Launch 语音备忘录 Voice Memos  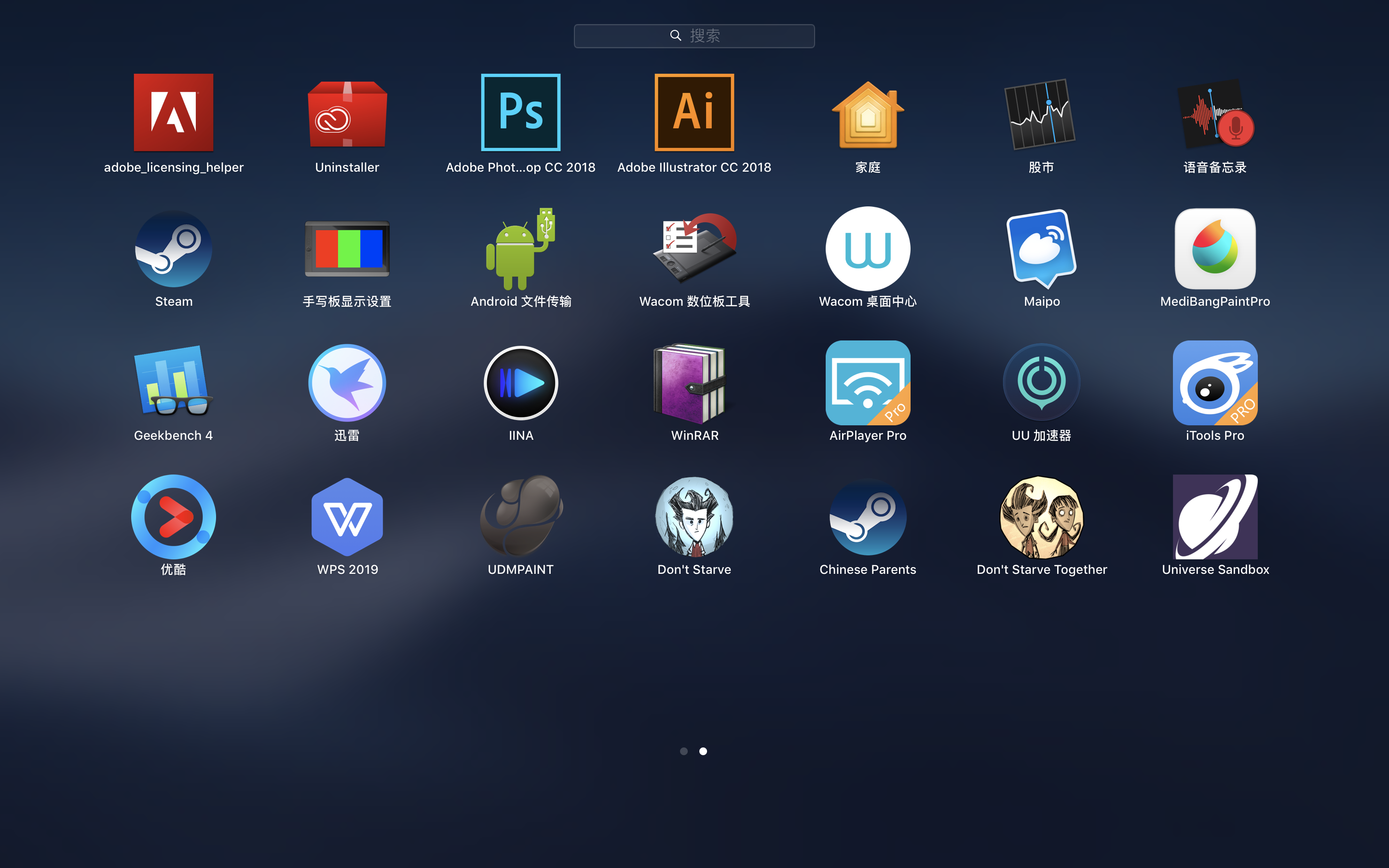click(x=1215, y=114)
